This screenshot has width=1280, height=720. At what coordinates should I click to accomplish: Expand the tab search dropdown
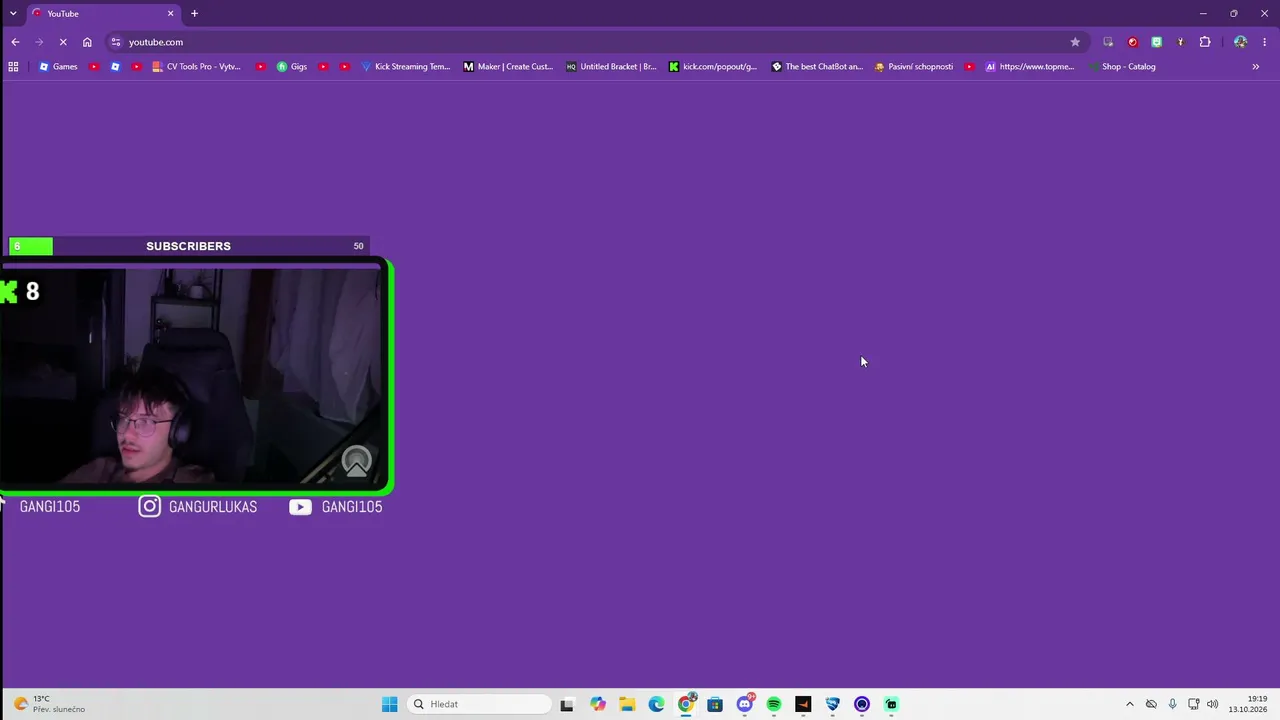click(x=13, y=13)
